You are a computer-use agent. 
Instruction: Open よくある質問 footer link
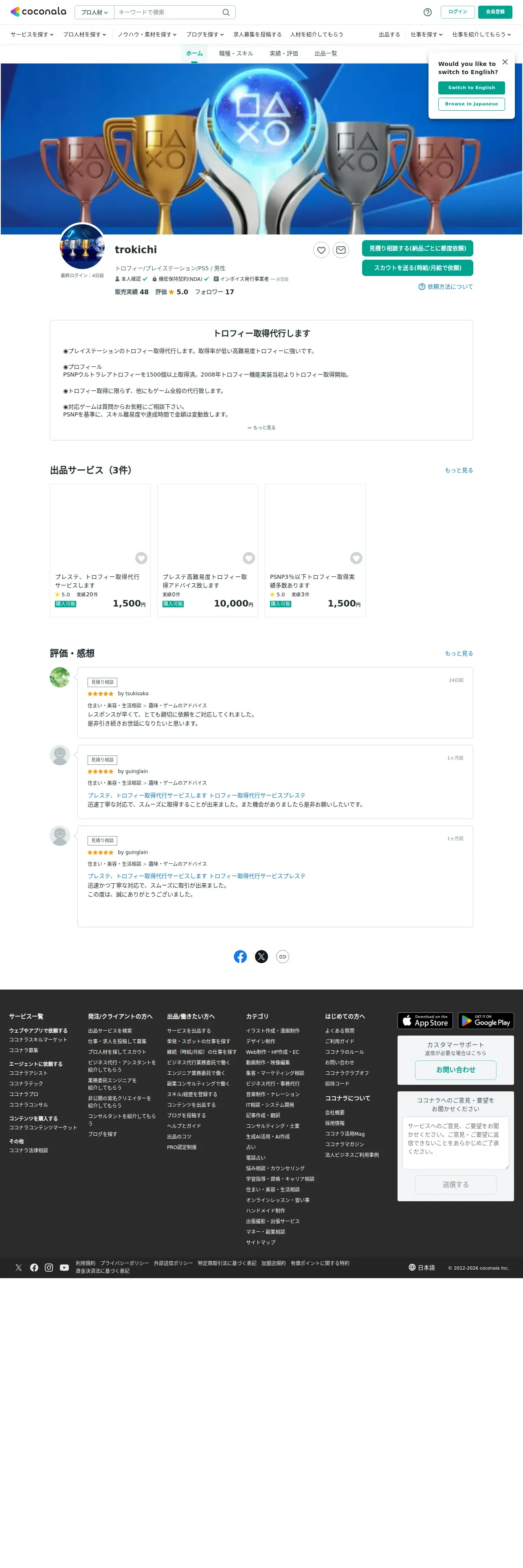point(340,1031)
